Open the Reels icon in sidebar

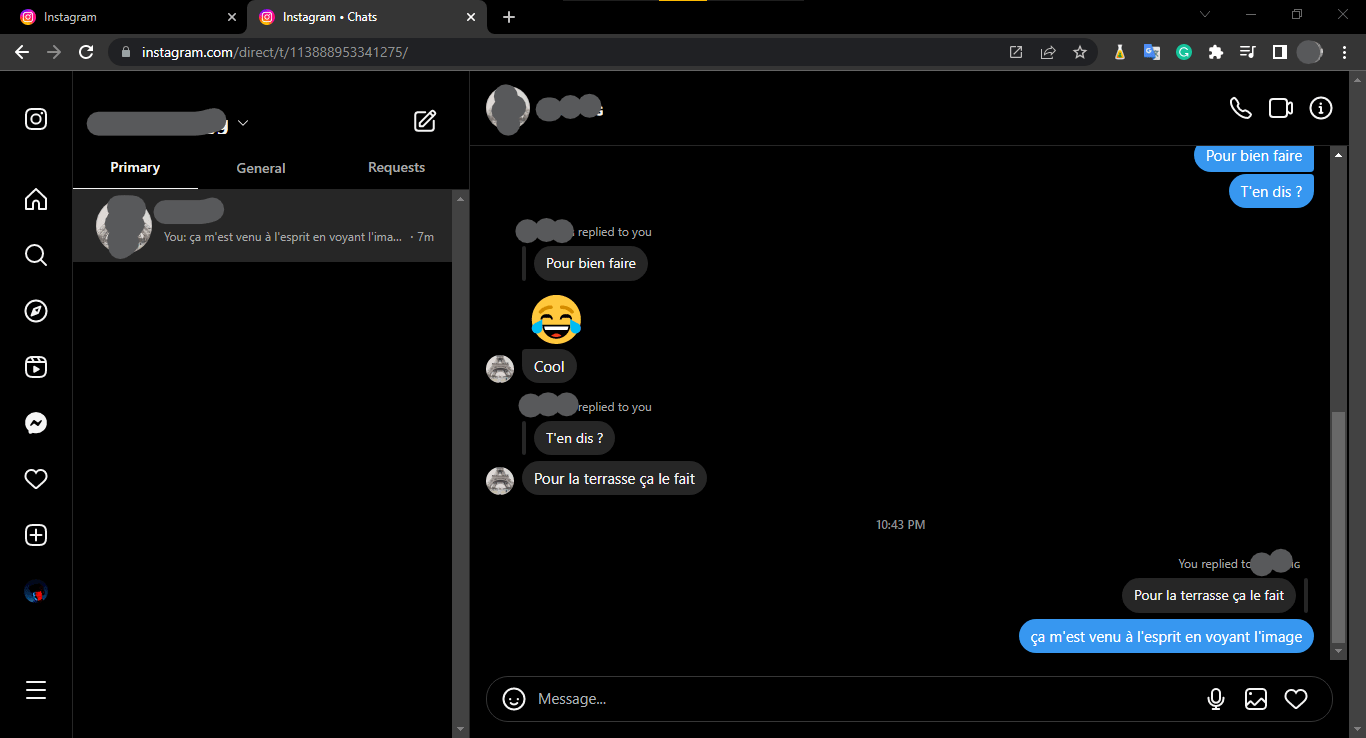(36, 367)
